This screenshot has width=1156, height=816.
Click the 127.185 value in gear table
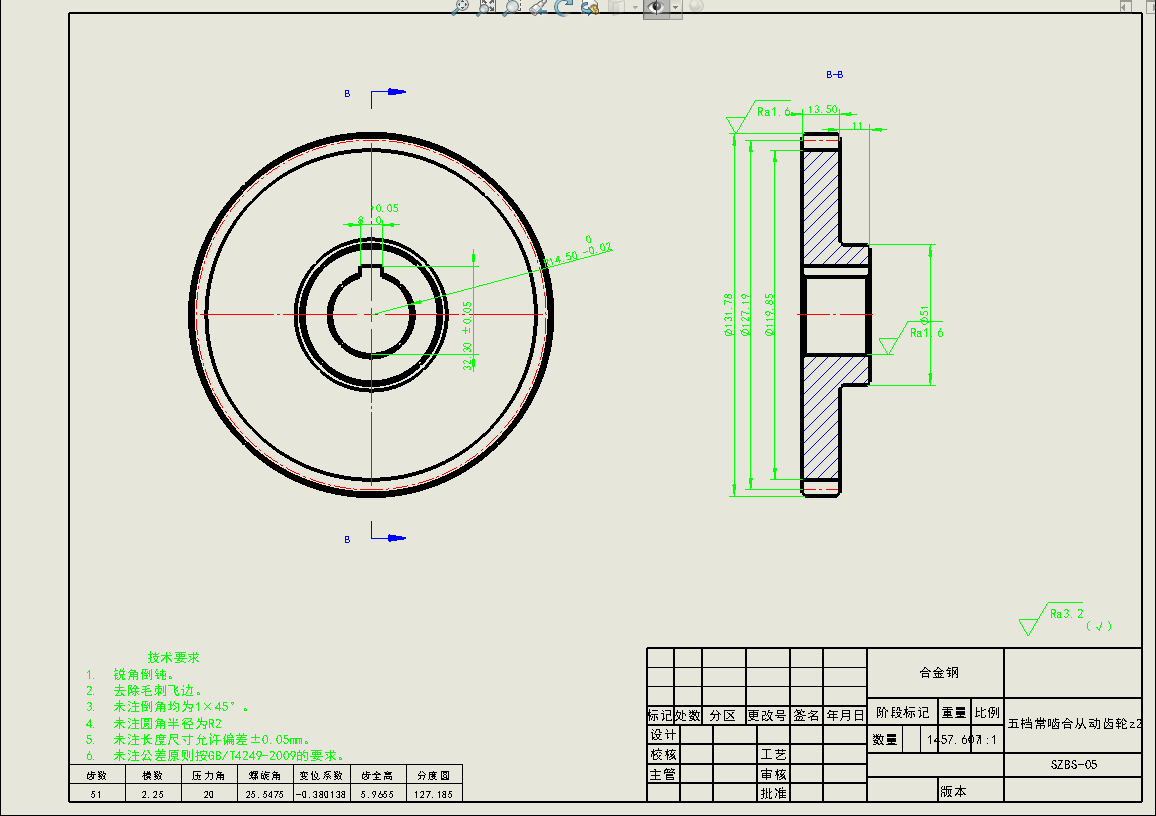point(434,793)
